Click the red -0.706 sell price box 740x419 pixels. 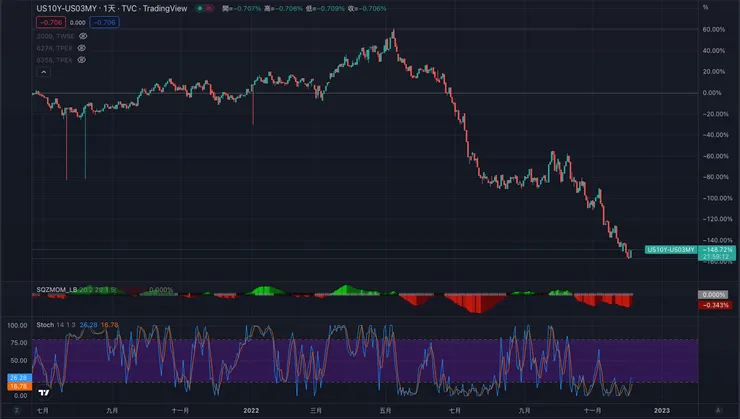[x=51, y=22]
